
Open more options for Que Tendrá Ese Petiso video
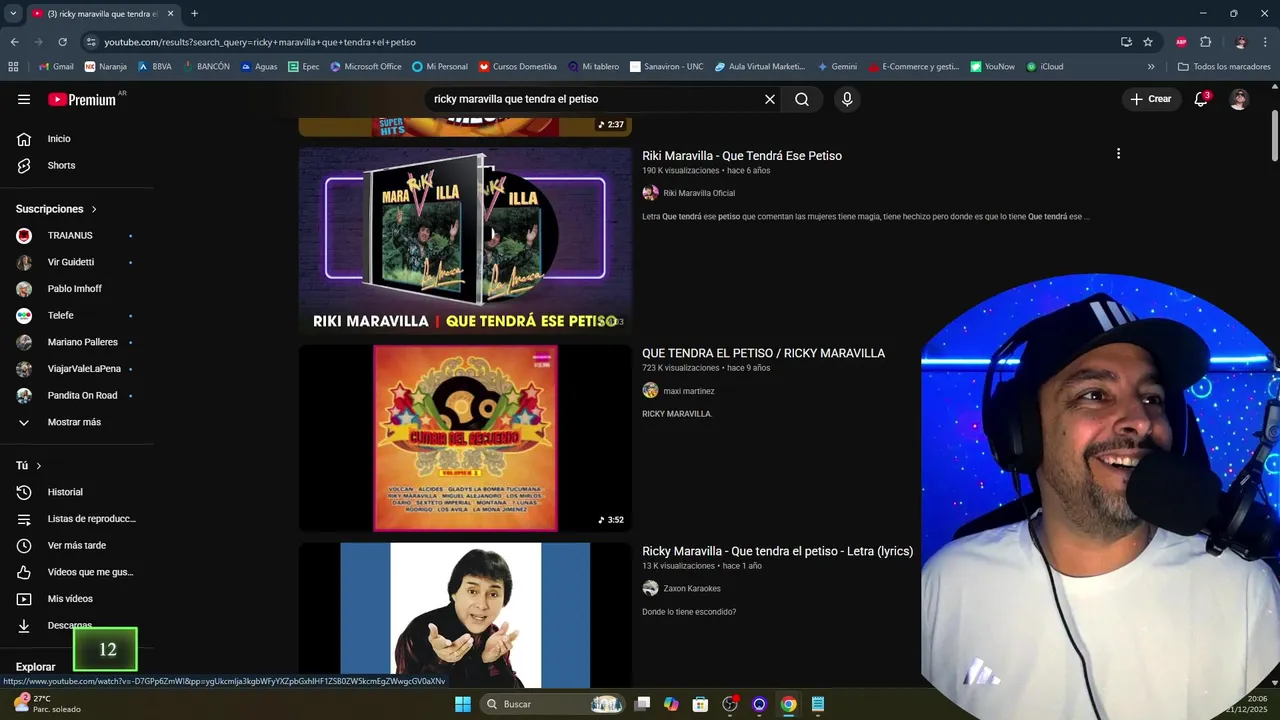point(1118,154)
